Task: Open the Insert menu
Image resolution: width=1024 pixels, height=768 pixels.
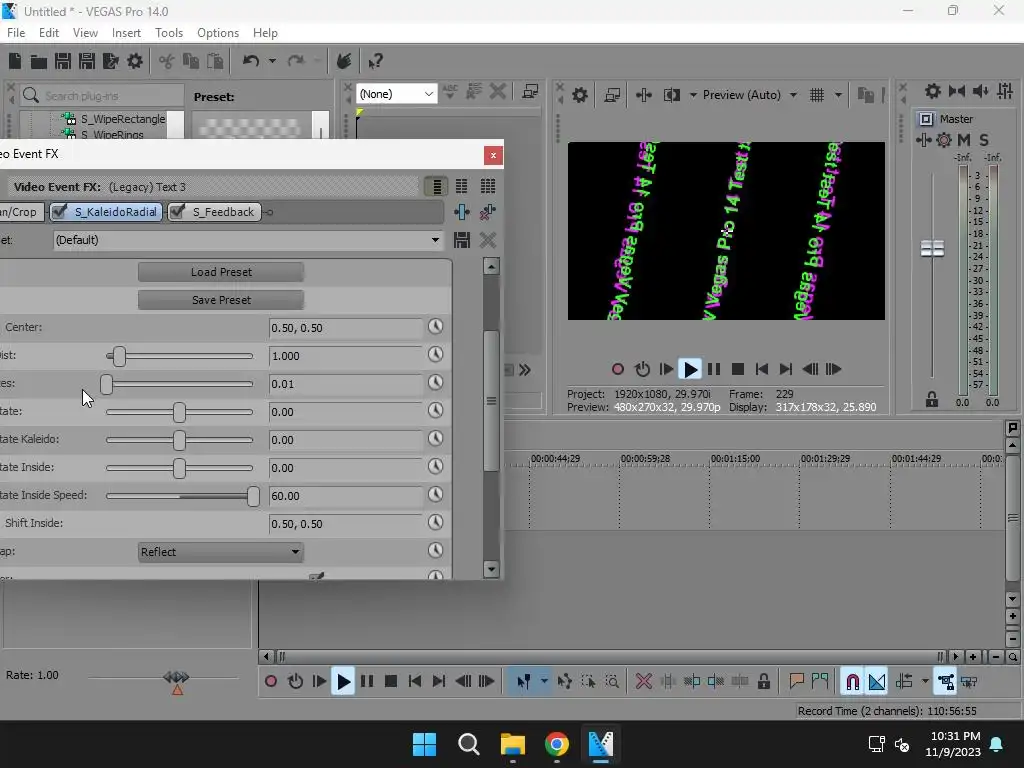Action: (x=126, y=33)
